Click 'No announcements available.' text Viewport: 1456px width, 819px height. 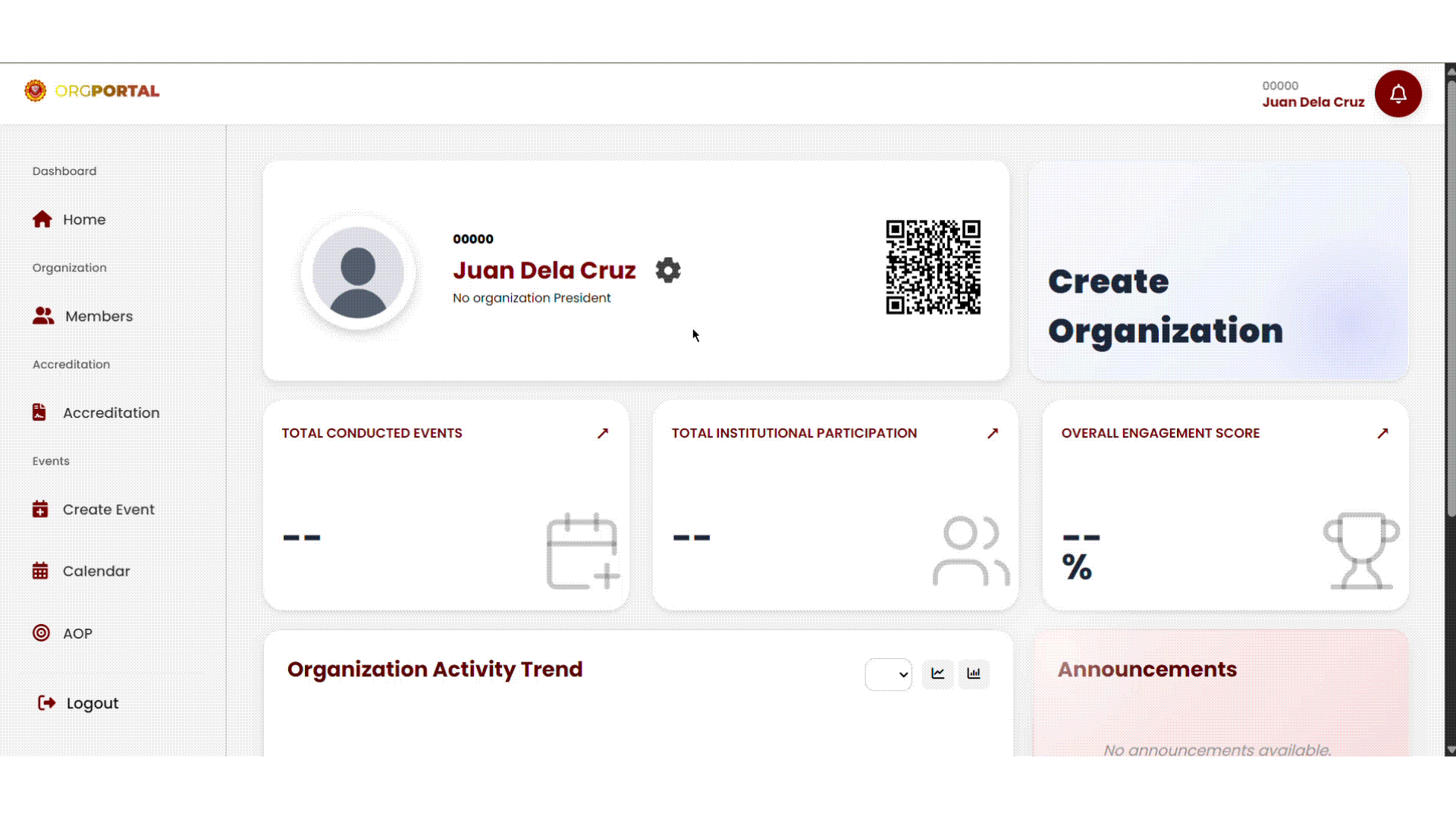(1217, 750)
